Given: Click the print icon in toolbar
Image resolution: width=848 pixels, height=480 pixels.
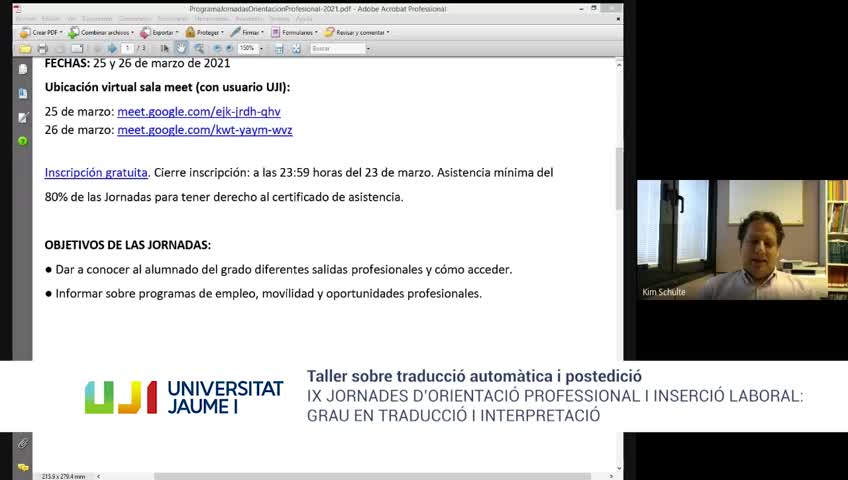Looking at the screenshot, I should pyautogui.click(x=42, y=49).
